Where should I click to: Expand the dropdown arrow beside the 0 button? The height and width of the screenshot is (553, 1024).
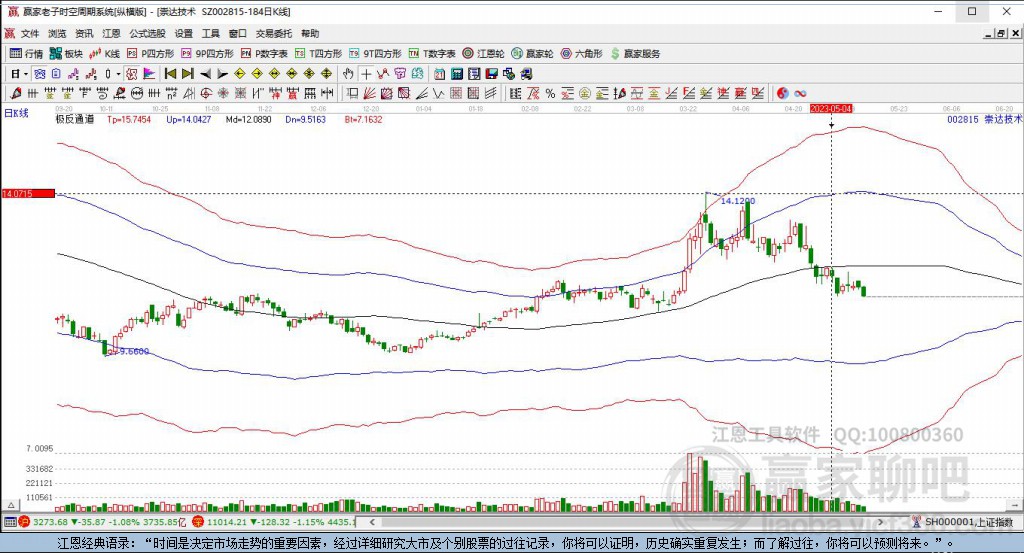[x=118, y=74]
